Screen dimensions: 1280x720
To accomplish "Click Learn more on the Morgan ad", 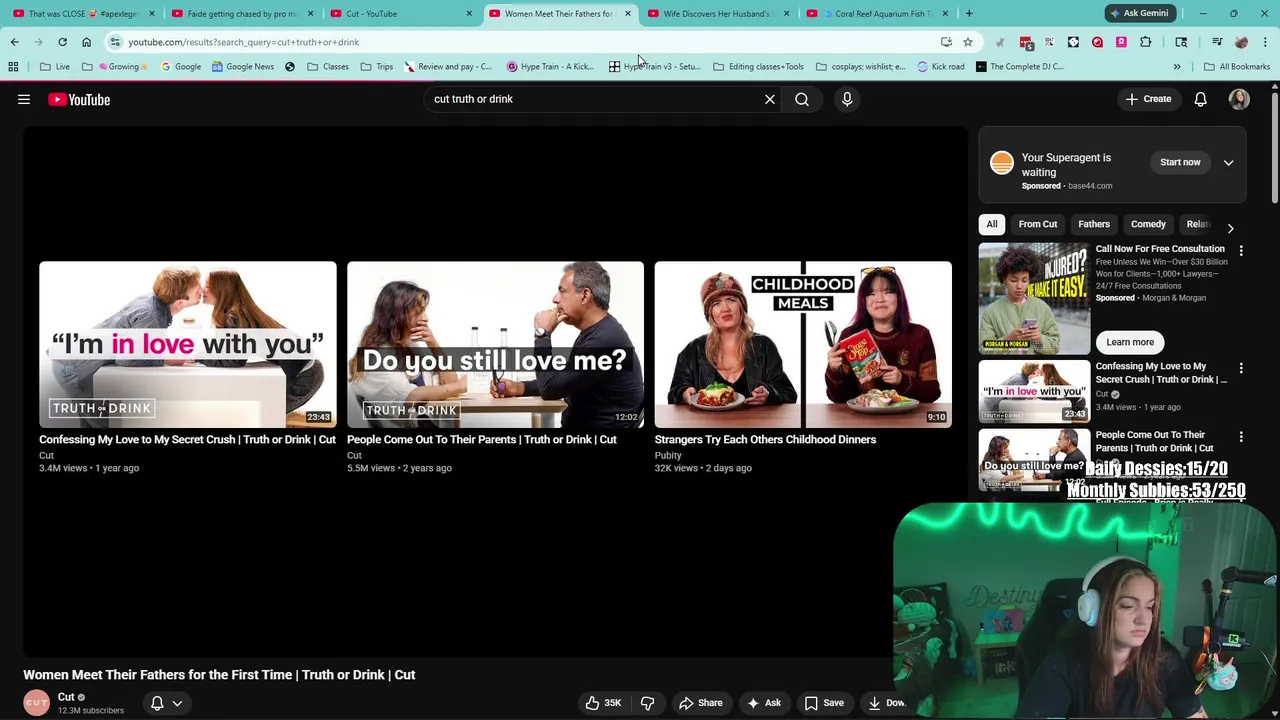I will click(x=1130, y=342).
